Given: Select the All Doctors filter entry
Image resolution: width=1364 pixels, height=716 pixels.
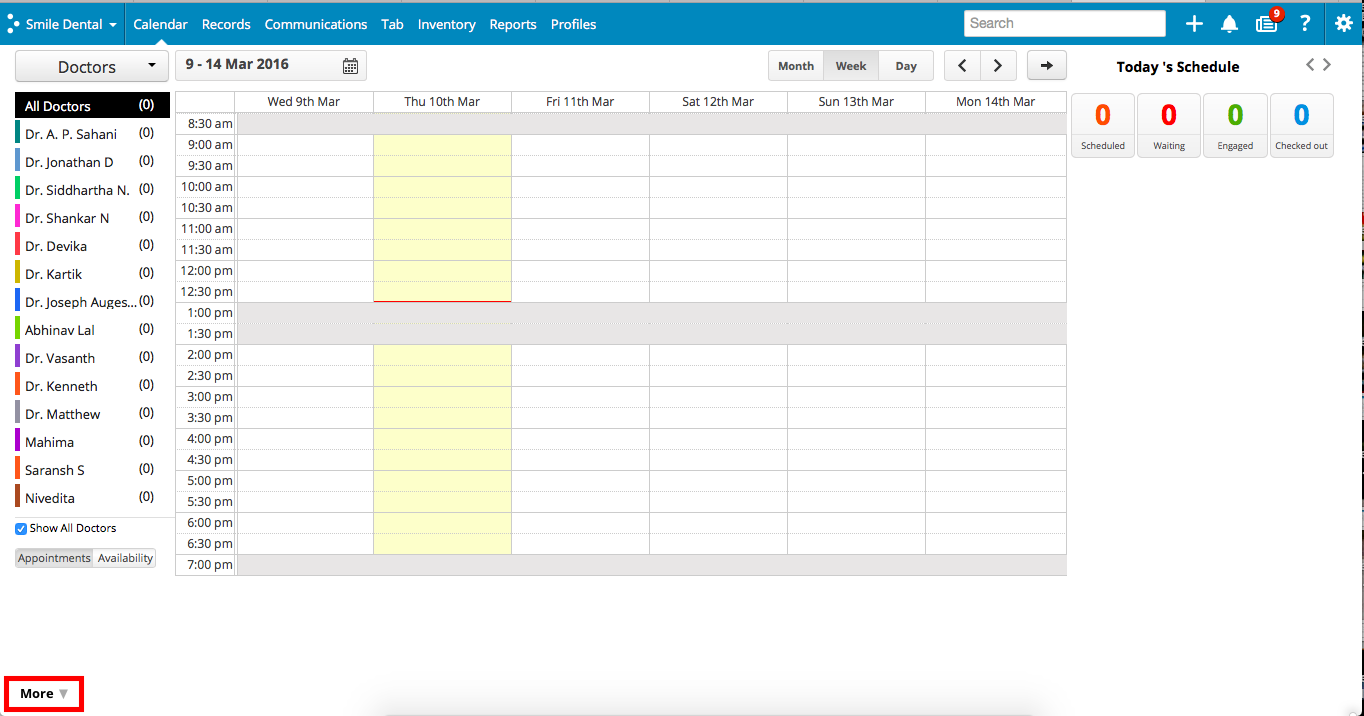Looking at the screenshot, I should coord(55,104).
